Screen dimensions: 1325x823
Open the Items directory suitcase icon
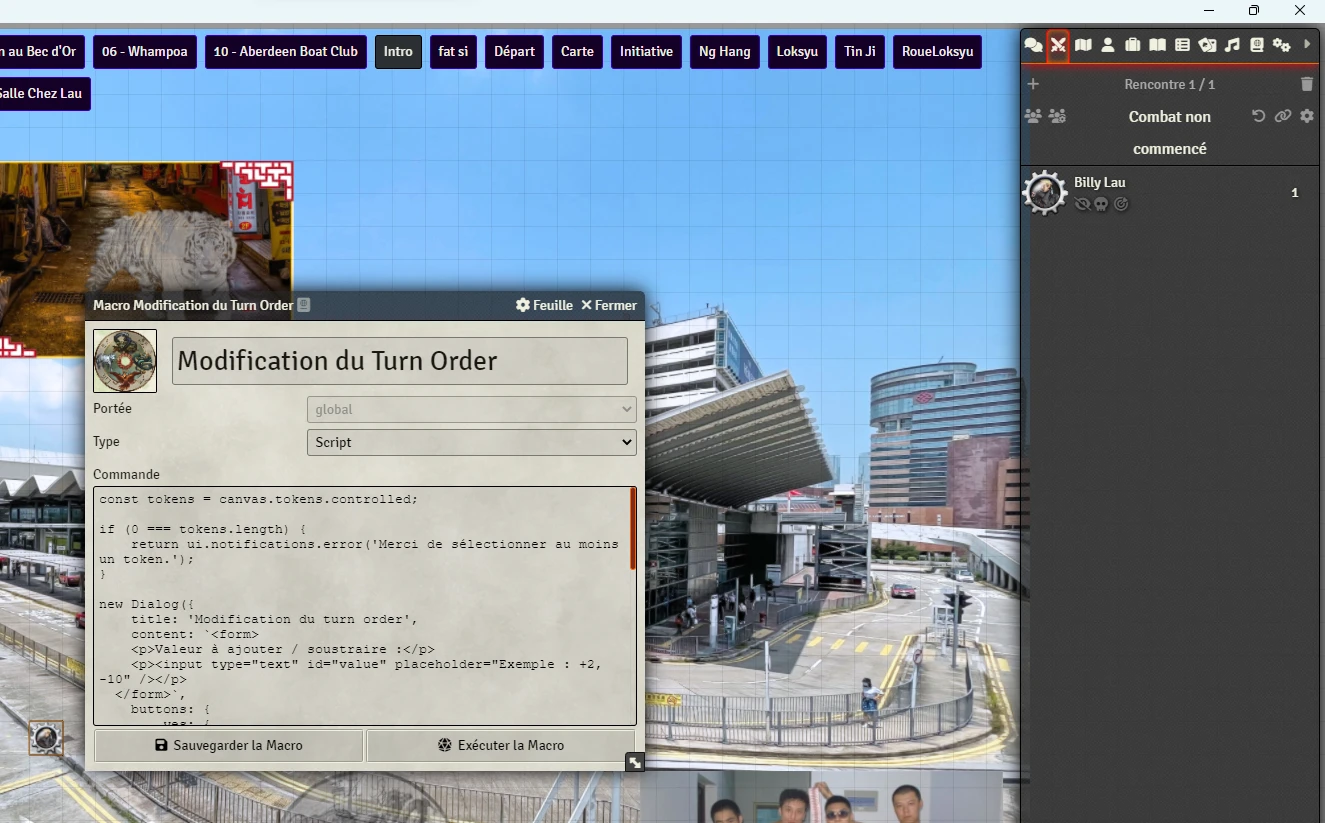(x=1133, y=45)
